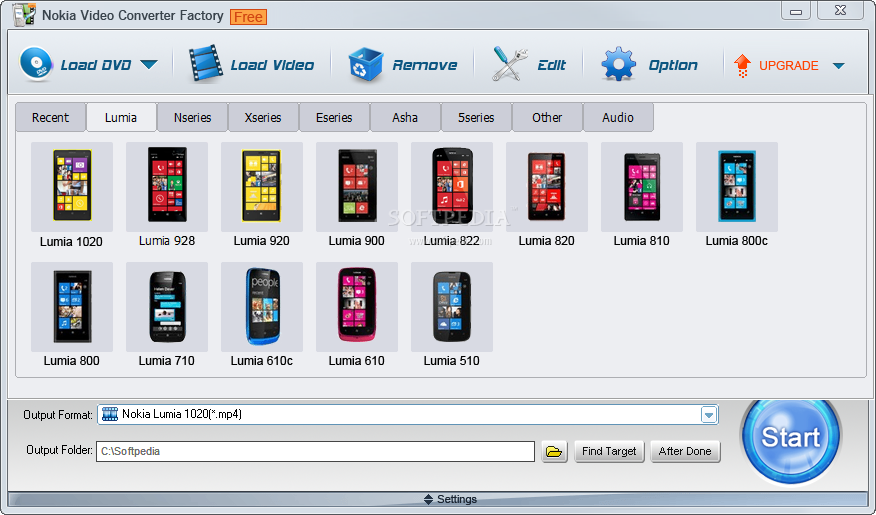Open Edit with the tools icon
The width and height of the screenshot is (876, 515).
click(510, 65)
